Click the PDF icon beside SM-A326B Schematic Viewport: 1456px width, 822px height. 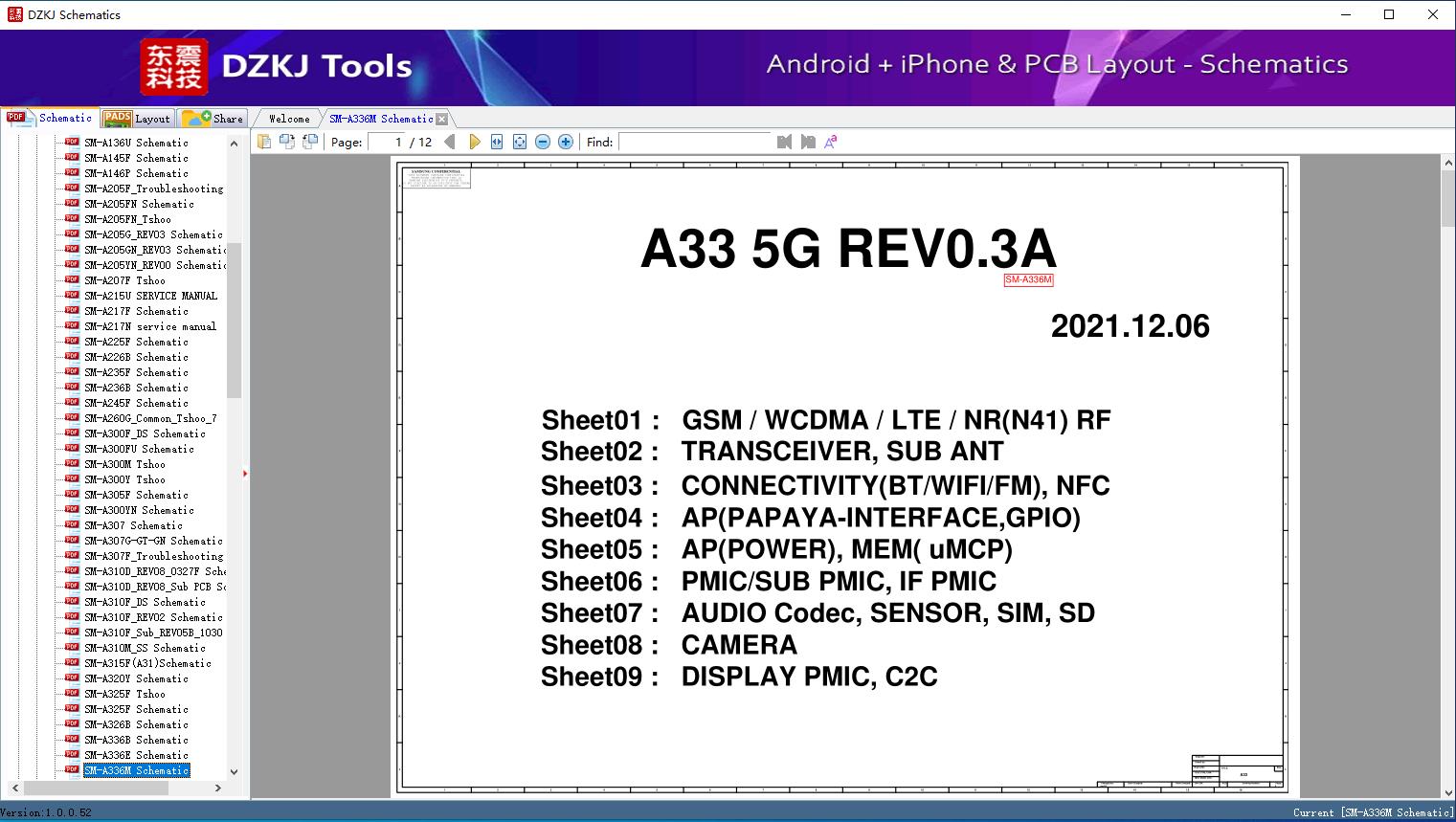[72, 724]
